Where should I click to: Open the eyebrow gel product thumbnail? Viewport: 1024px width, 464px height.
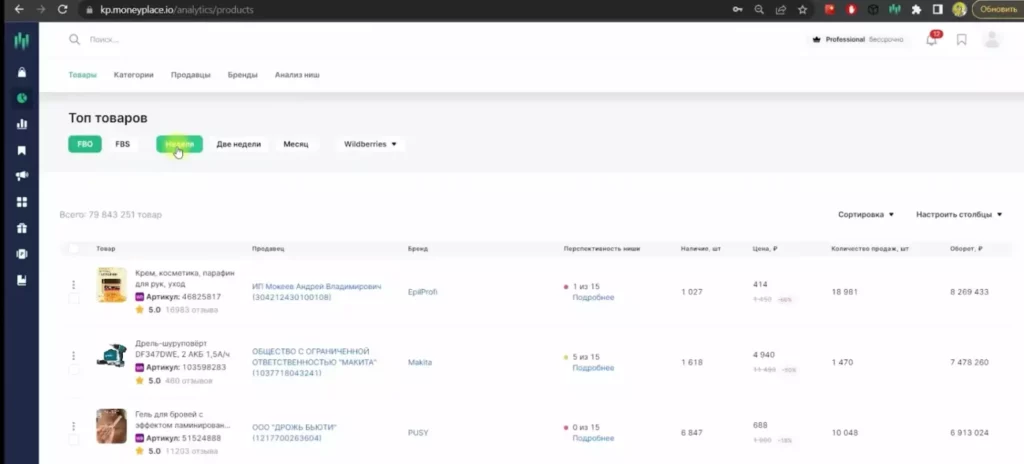click(112, 426)
